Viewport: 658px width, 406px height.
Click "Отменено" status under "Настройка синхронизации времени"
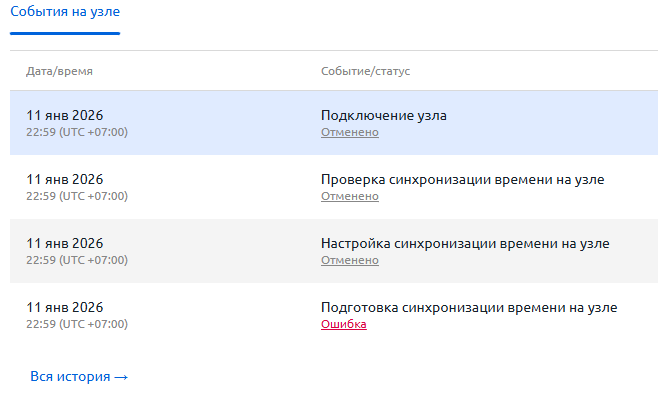pyautogui.click(x=349, y=260)
